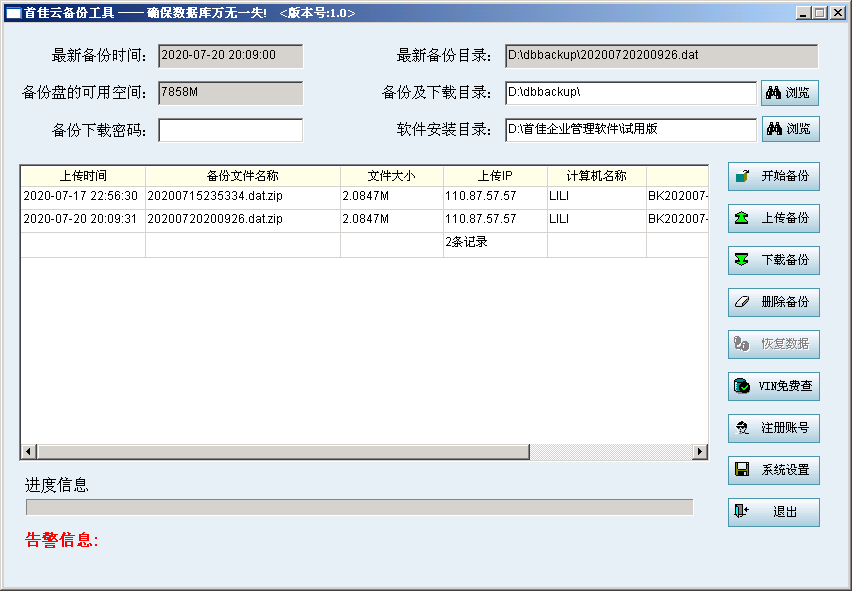The height and width of the screenshot is (591, 852).
Task: Click the exit door icon for 退出
Action: (742, 511)
